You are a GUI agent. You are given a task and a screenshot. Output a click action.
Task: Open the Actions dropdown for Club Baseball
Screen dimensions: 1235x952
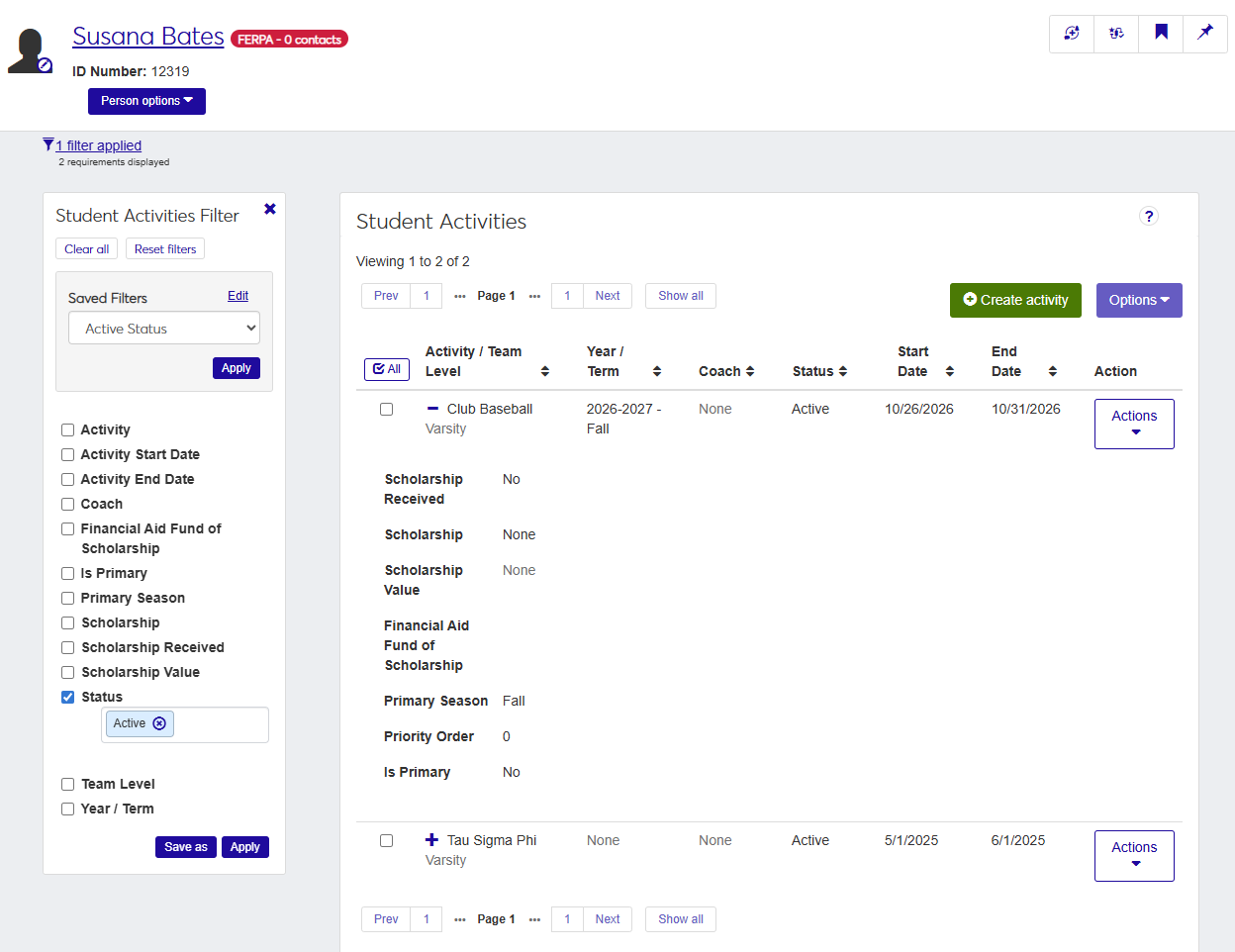1133,424
